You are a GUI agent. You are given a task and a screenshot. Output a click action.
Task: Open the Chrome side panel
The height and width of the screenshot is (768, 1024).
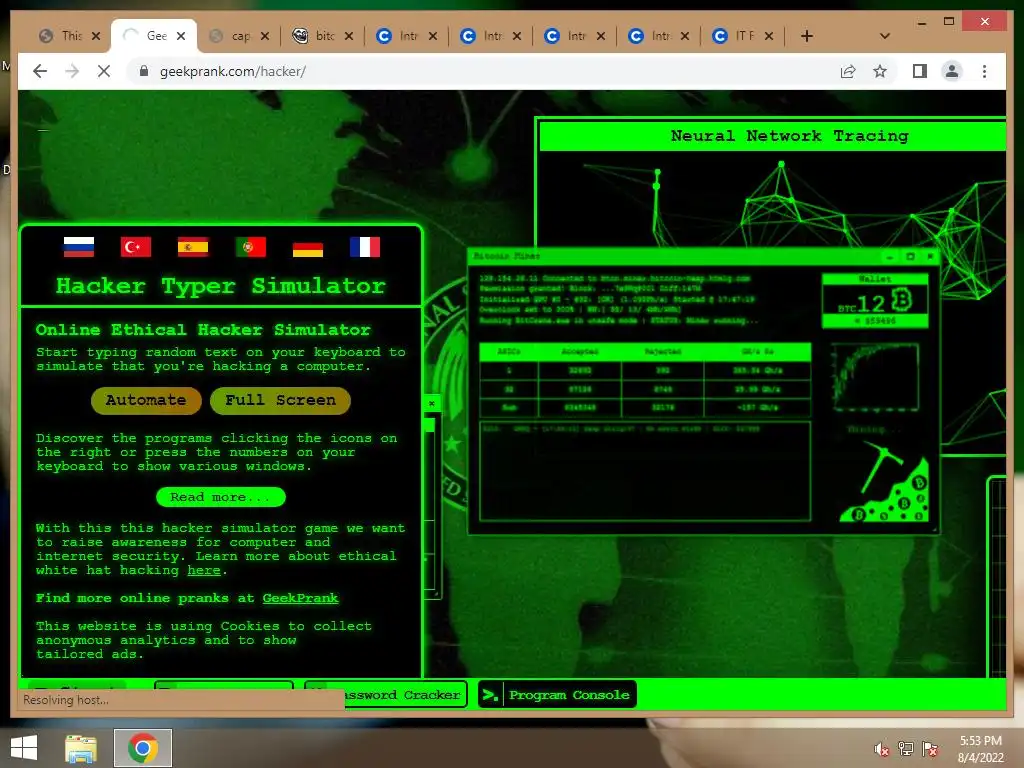[920, 71]
